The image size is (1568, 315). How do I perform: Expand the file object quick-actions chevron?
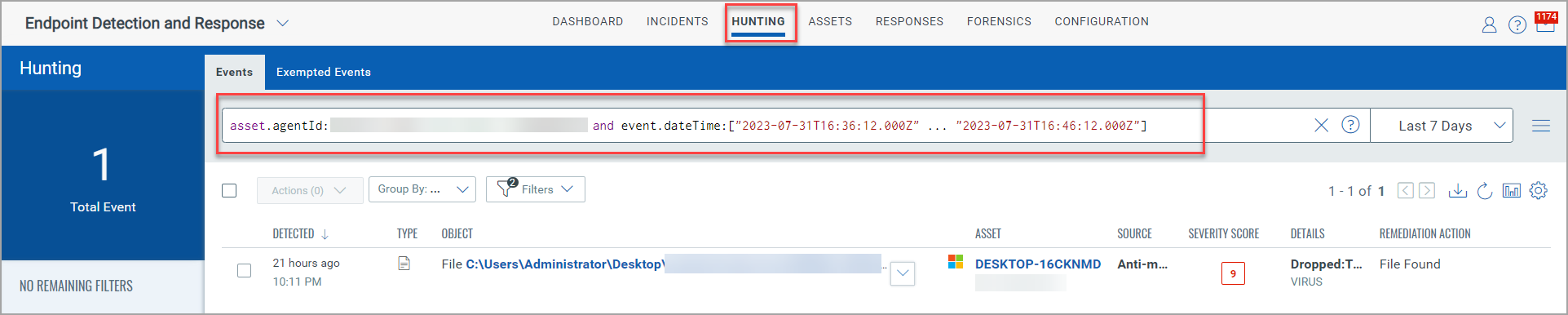[x=903, y=273]
